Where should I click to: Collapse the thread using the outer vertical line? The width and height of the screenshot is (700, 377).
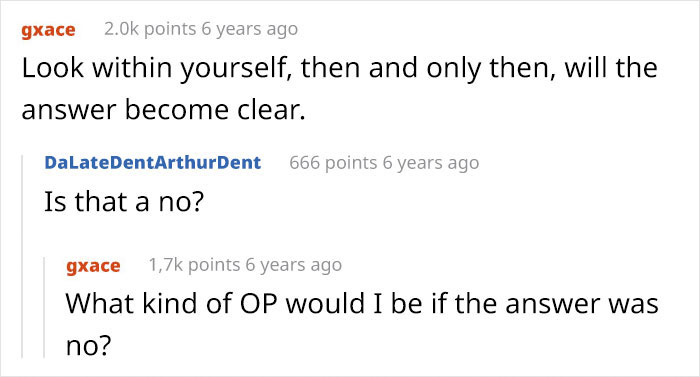click(22, 256)
